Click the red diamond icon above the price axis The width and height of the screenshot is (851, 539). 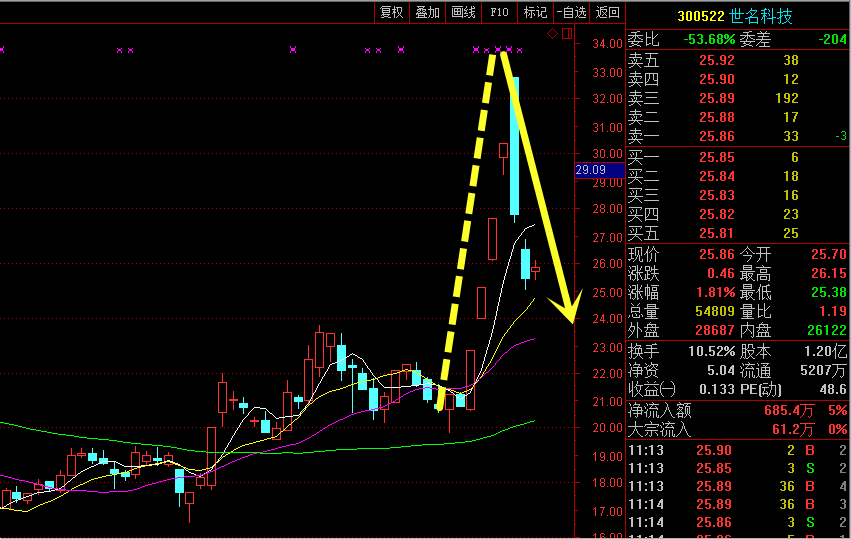(551, 34)
